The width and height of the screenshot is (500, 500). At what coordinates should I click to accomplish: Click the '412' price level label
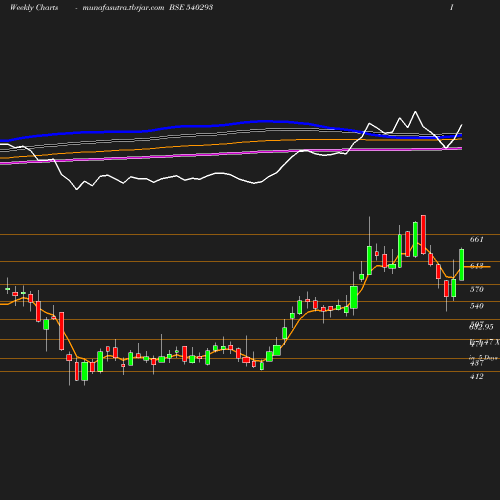point(476,376)
